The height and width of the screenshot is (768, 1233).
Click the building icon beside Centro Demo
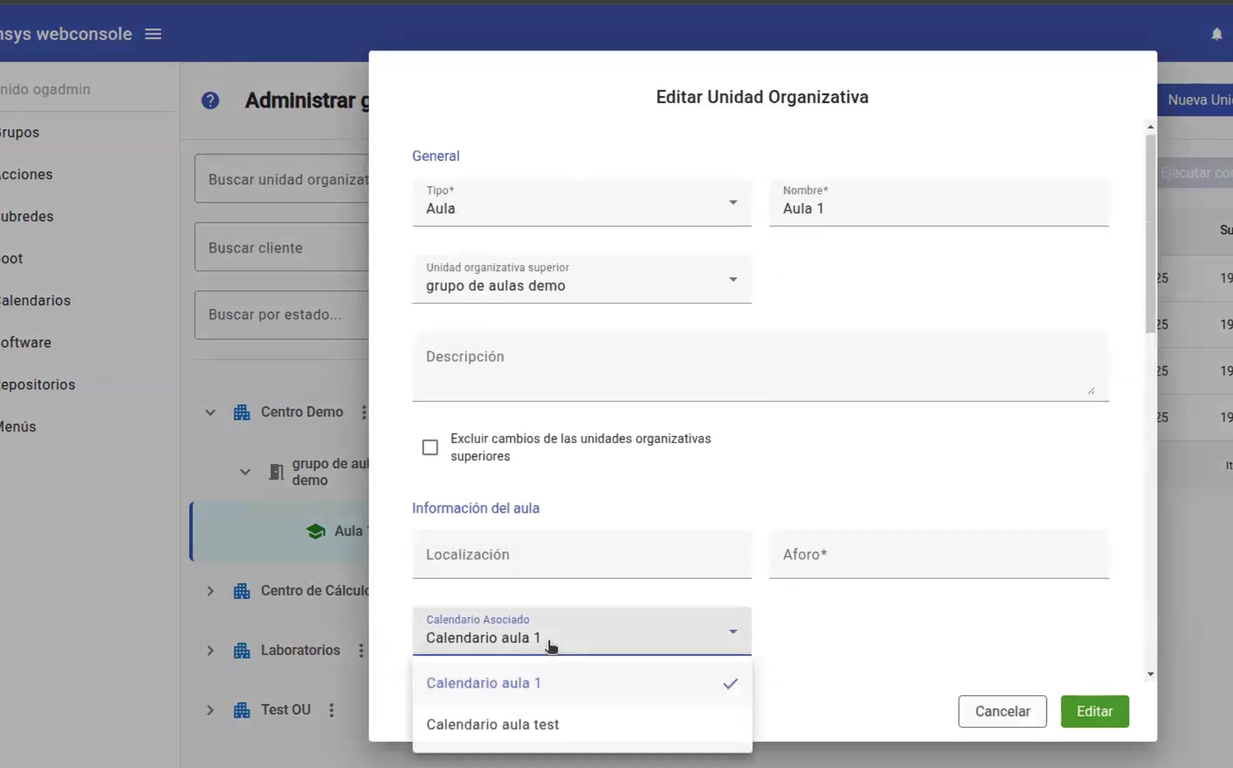[x=242, y=412]
